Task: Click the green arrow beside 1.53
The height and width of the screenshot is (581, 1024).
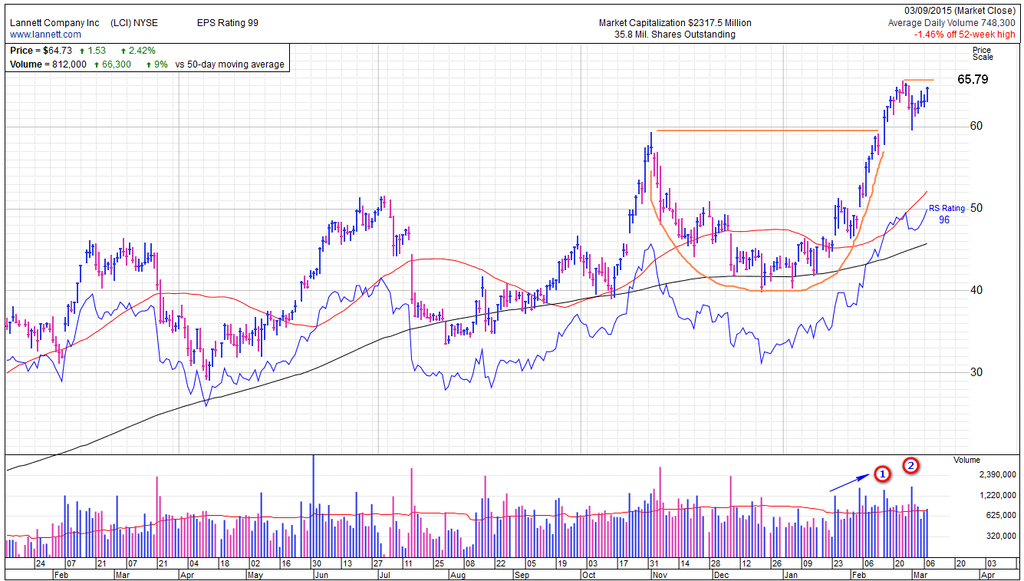Action: (82, 51)
